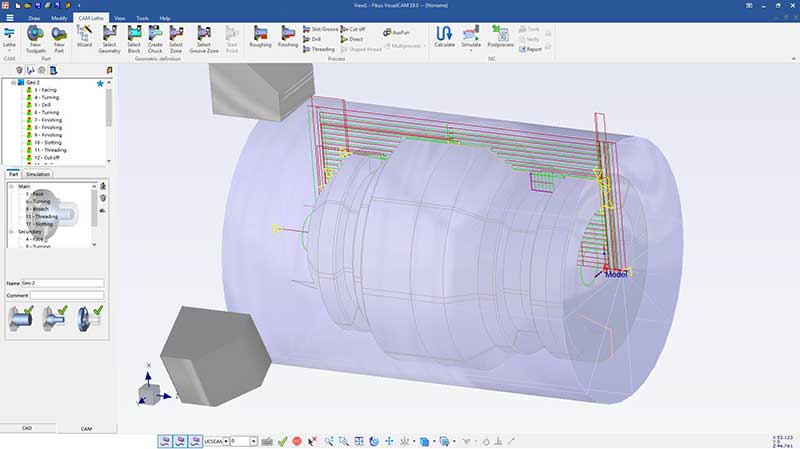
Task: Click the green checkmark in bottom toolbar
Action: point(282,440)
